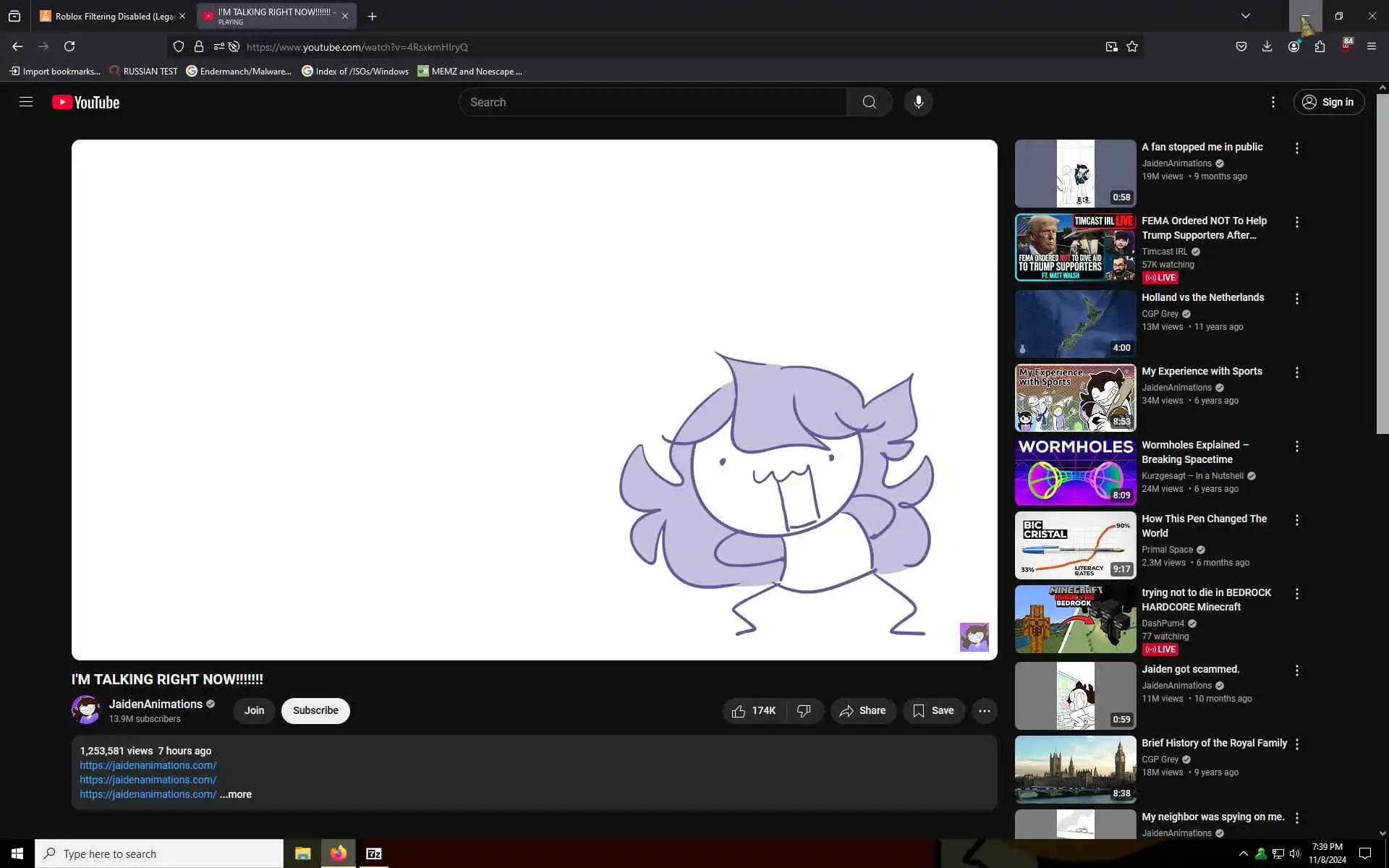Image resolution: width=1389 pixels, height=868 pixels.
Task: Click the dislike thumbs-down icon
Action: 803,711
